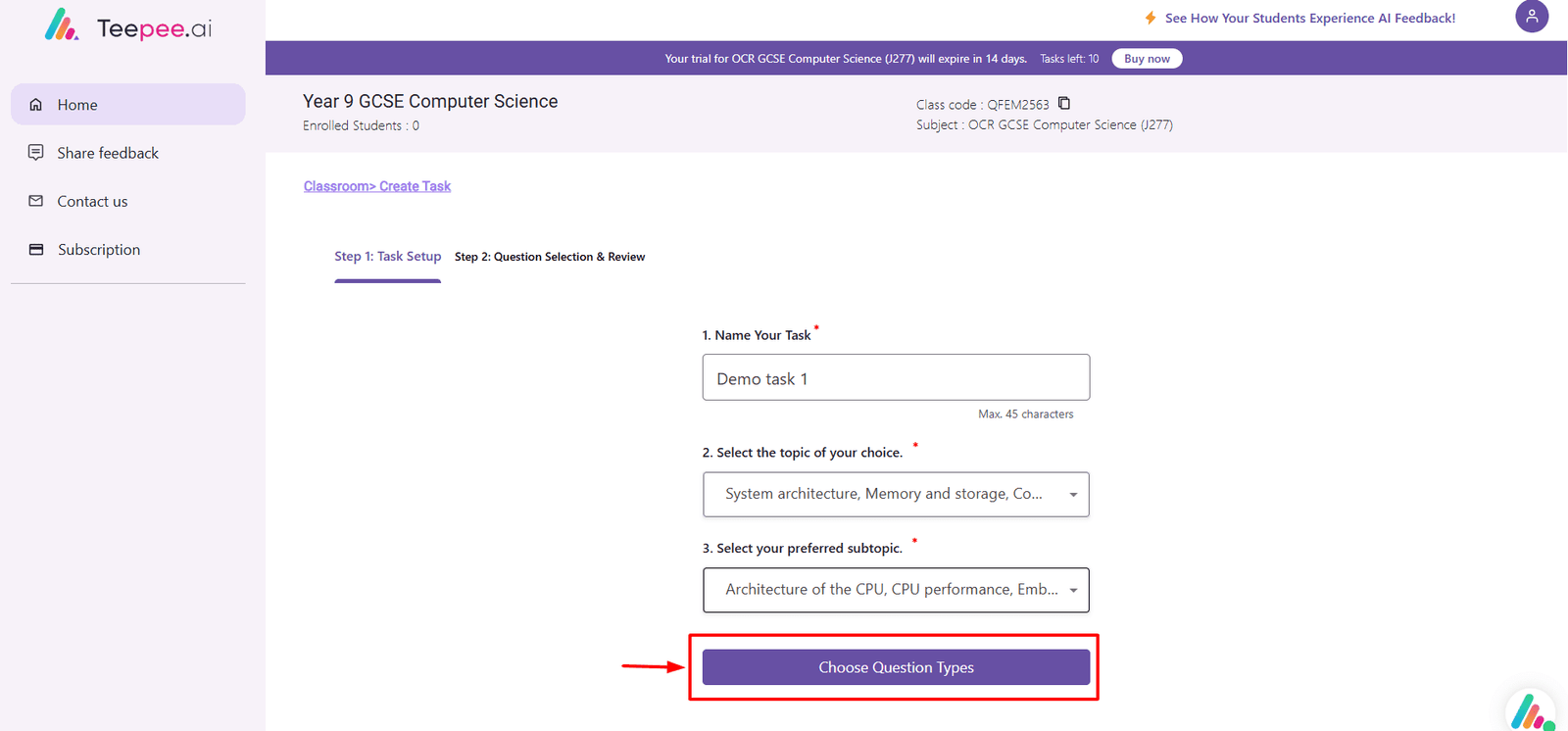Click the Year 9 GCSE Computer Science title
1568x731 pixels.
(430, 101)
